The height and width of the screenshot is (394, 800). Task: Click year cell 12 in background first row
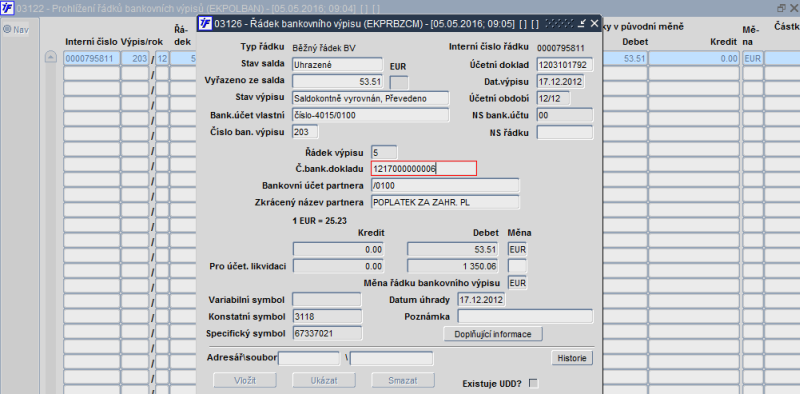coord(162,59)
